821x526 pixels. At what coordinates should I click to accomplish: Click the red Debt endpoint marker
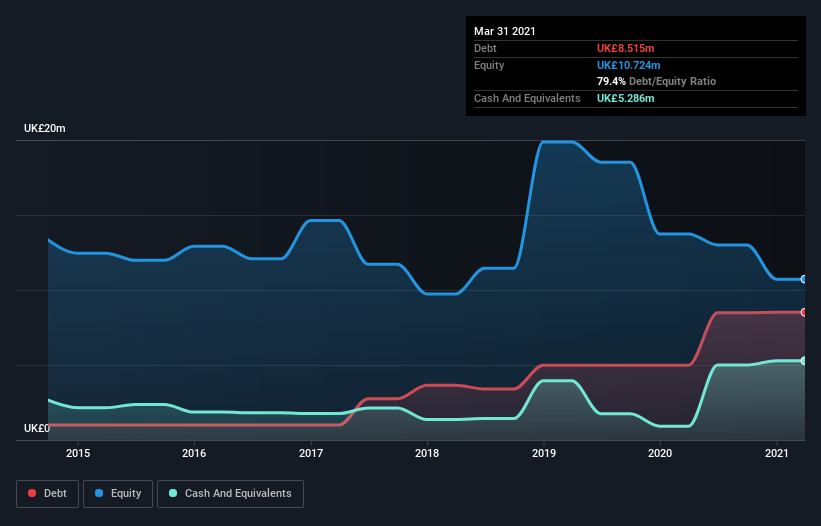coord(804,312)
